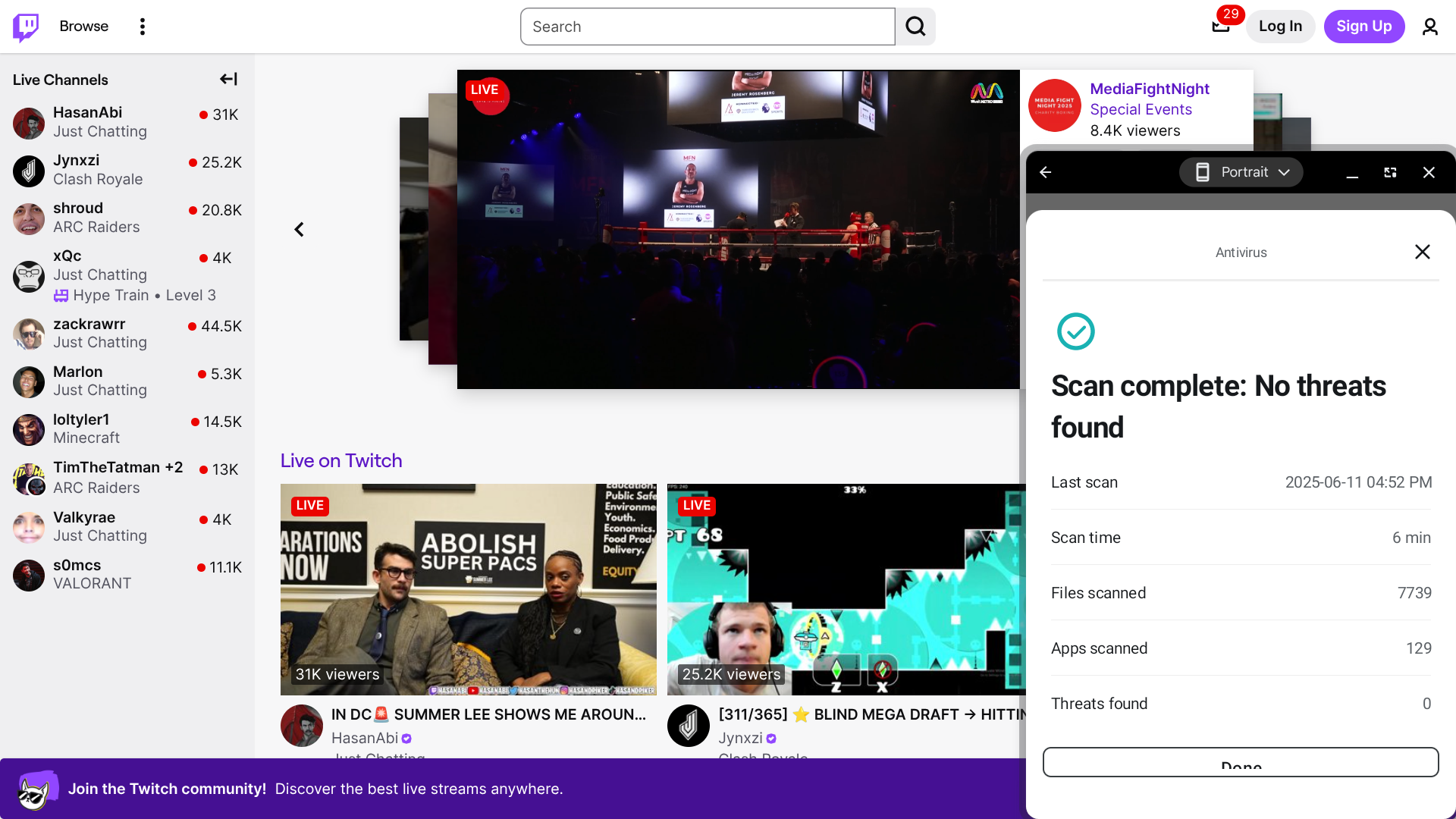
Task: Open the user profile icon
Action: point(1430,27)
